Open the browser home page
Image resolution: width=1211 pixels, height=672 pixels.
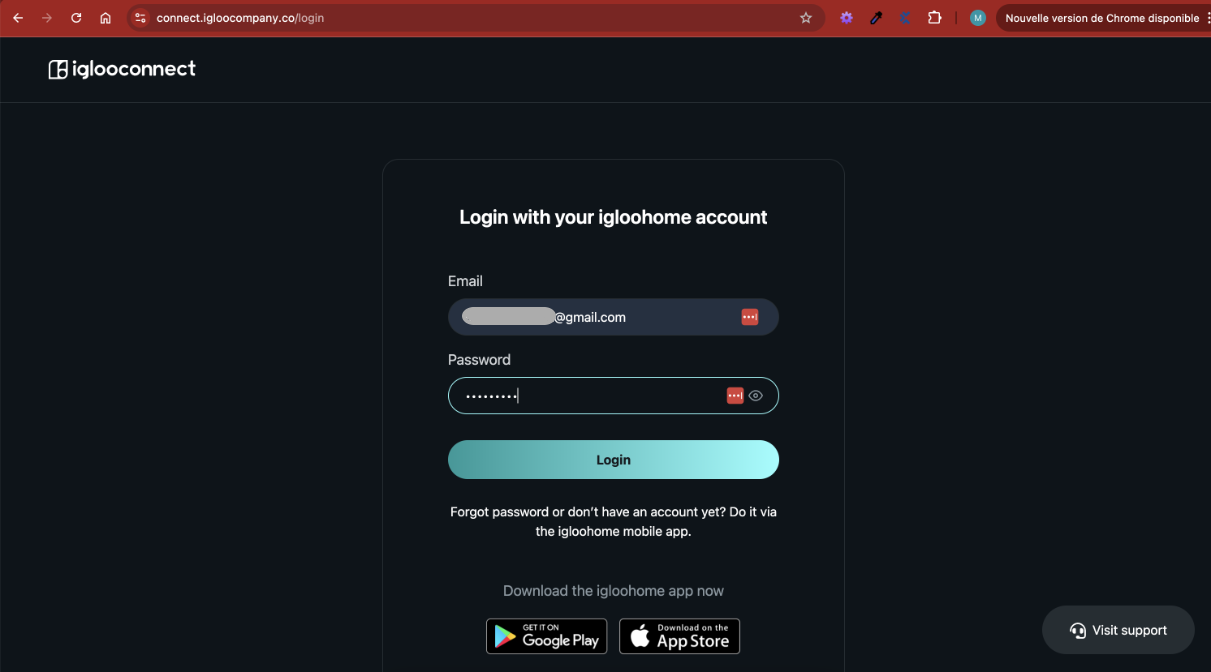click(x=105, y=18)
